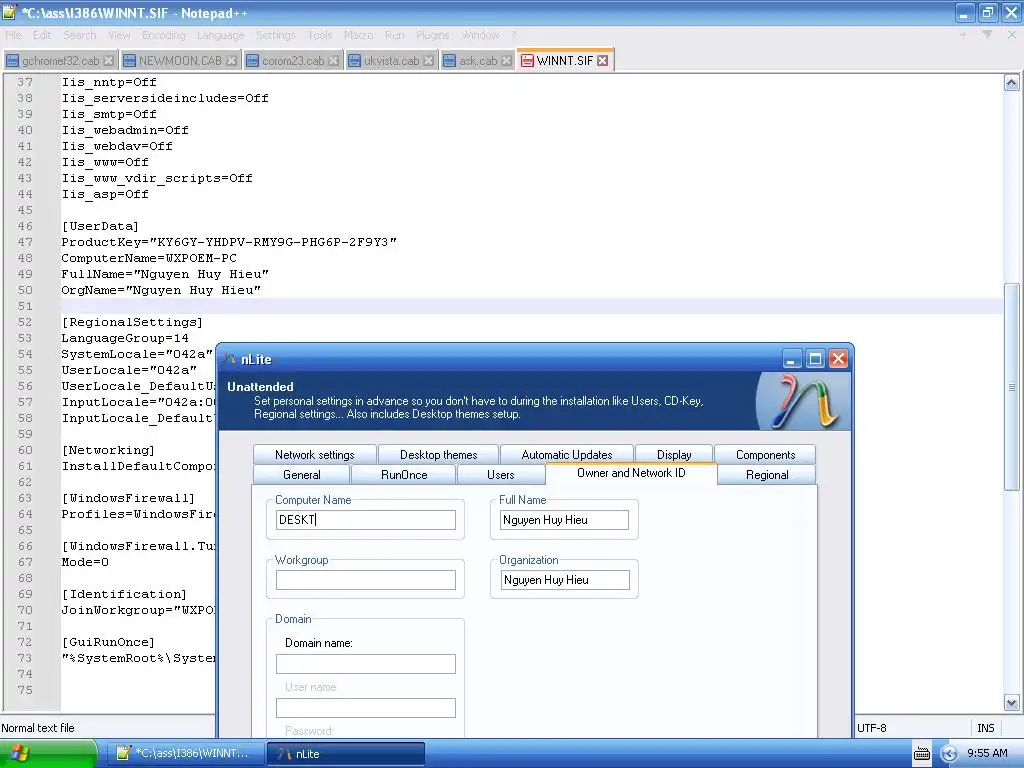Open the Window menu

[481, 35]
